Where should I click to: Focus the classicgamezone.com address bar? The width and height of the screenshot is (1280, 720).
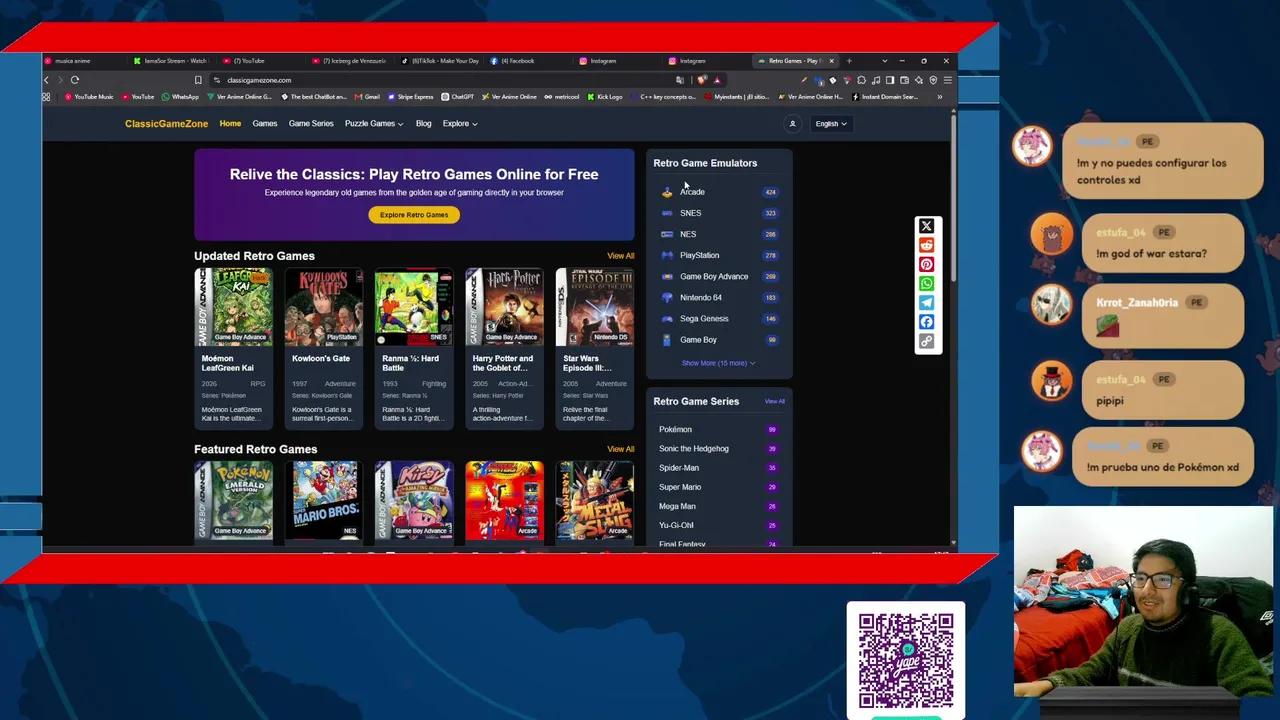click(x=440, y=80)
